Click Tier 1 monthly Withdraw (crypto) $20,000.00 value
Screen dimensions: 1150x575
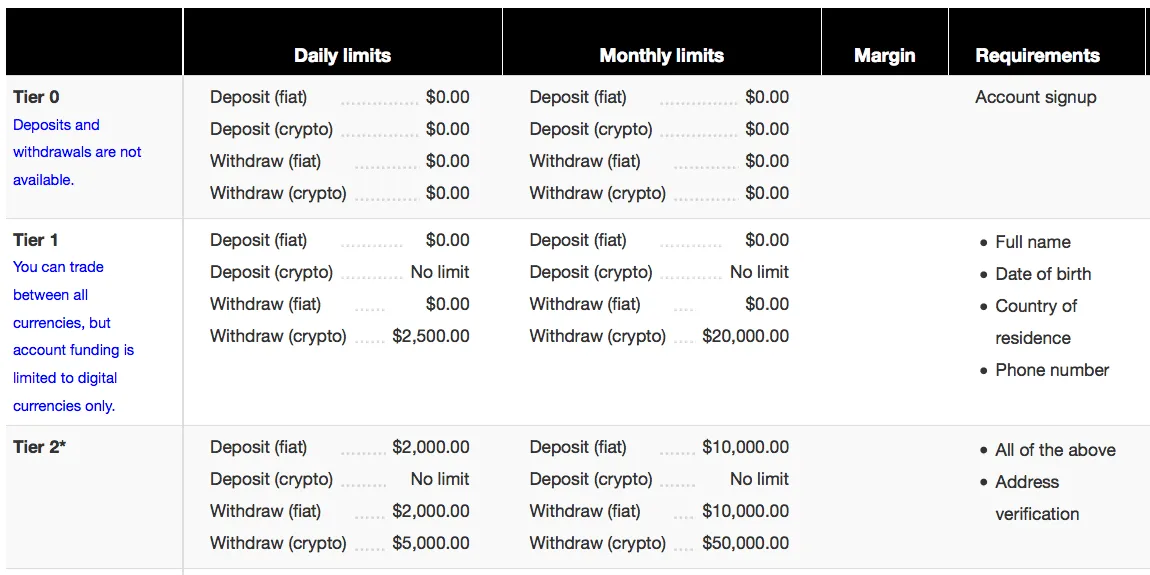pyautogui.click(x=745, y=336)
